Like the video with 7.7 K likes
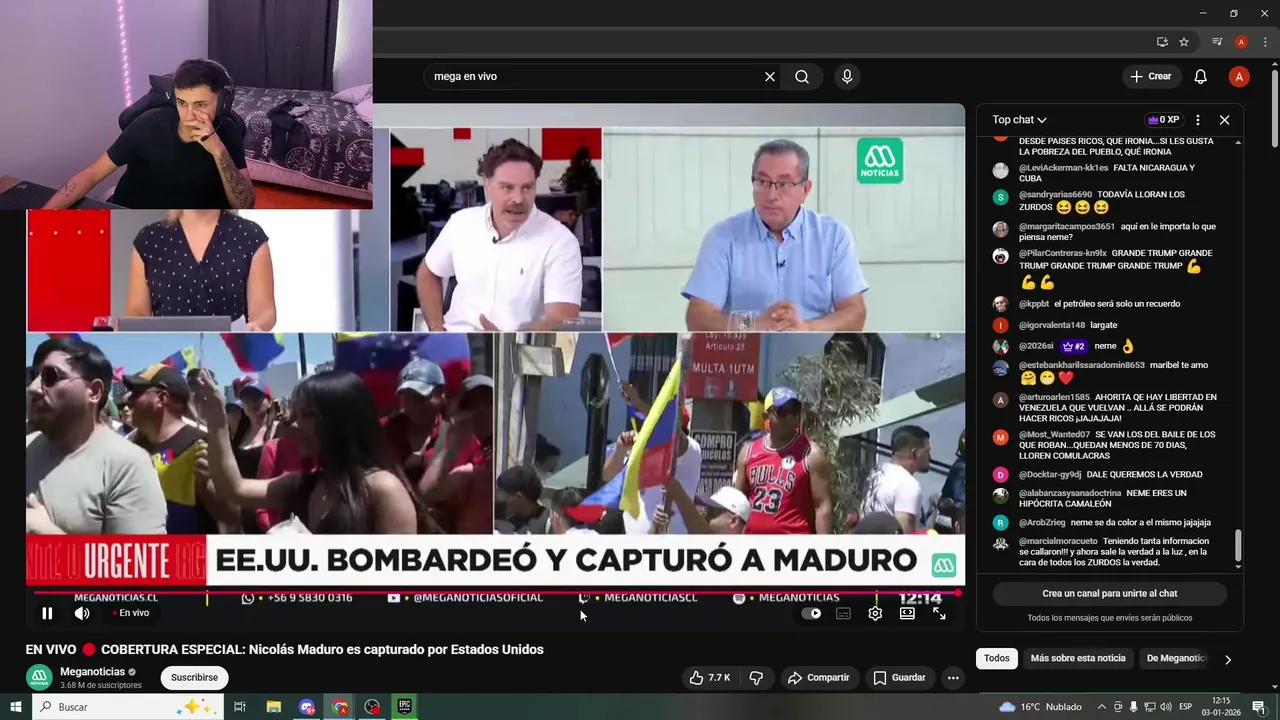 [x=710, y=678]
